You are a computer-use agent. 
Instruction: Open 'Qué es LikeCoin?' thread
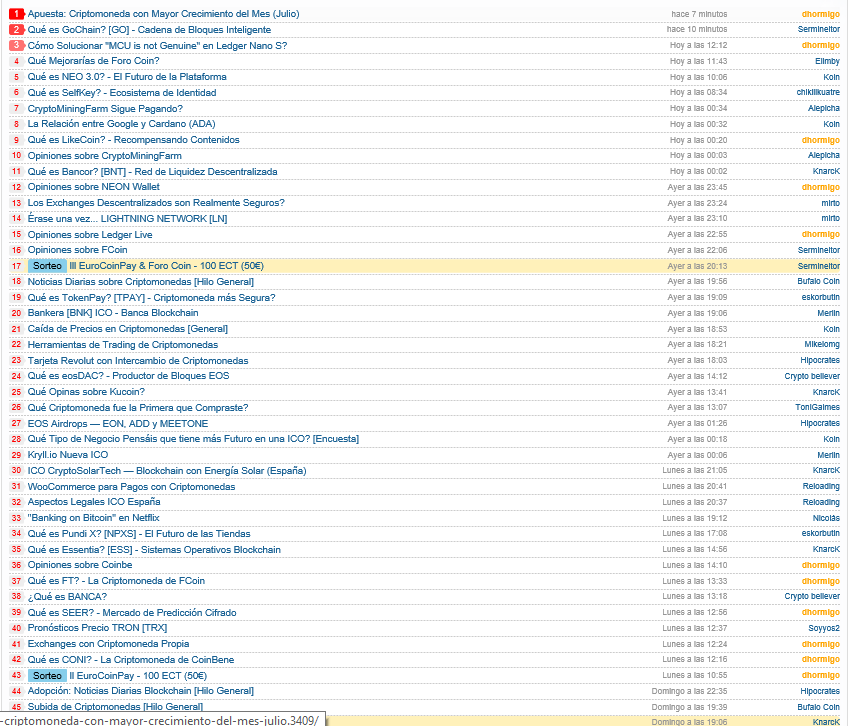(x=134, y=140)
